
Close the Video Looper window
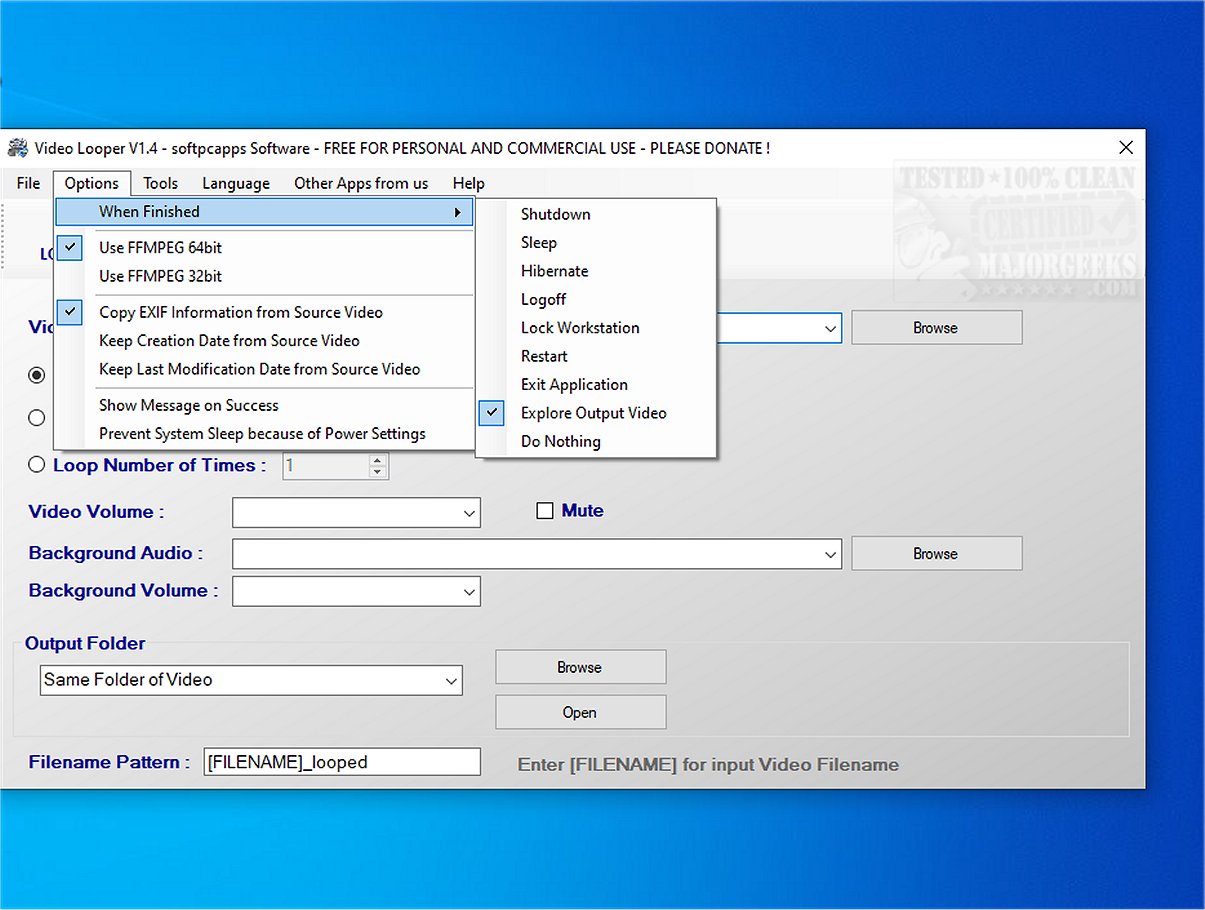coord(1126,148)
